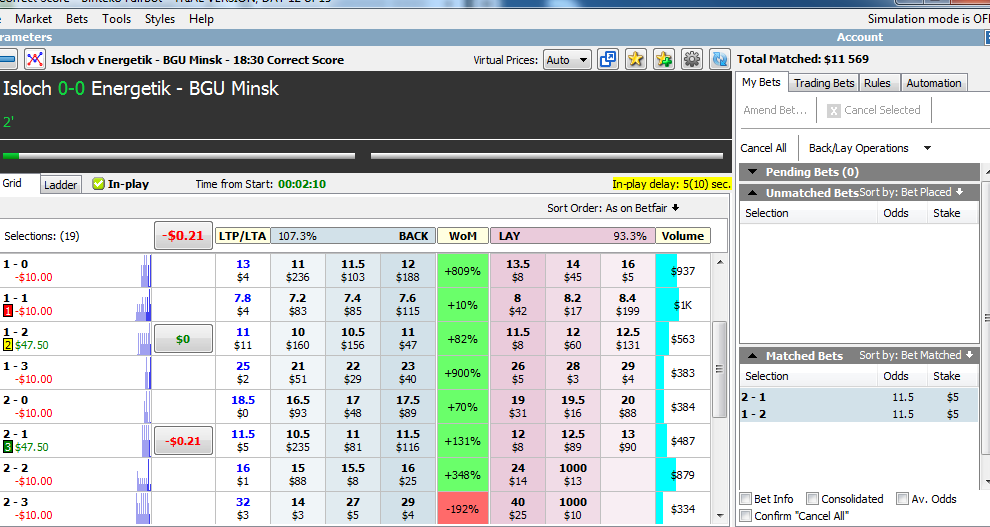Click the WoM column header

tap(463, 236)
